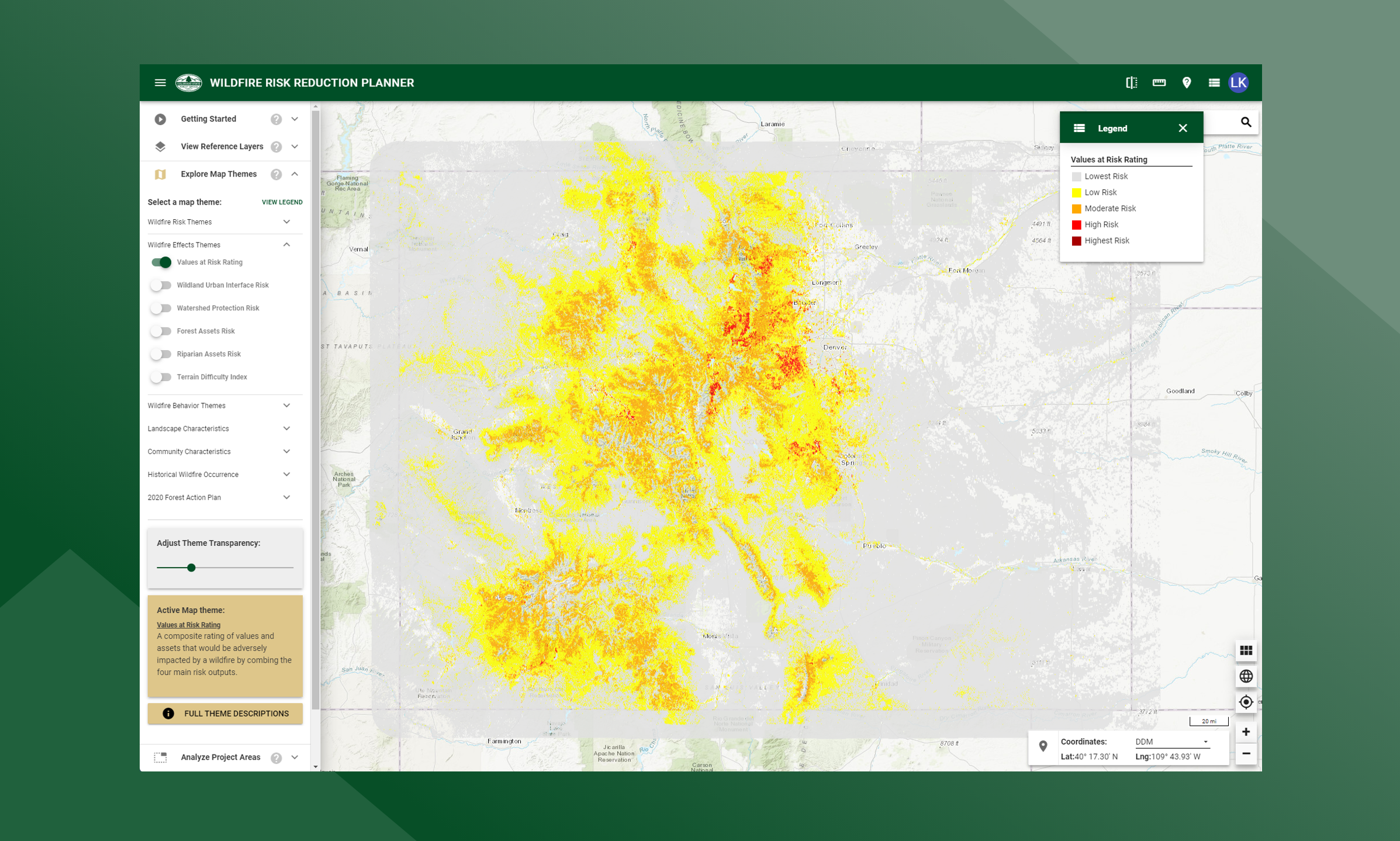The height and width of the screenshot is (841, 1400).
Task: Locate my position on the map
Action: (1246, 702)
